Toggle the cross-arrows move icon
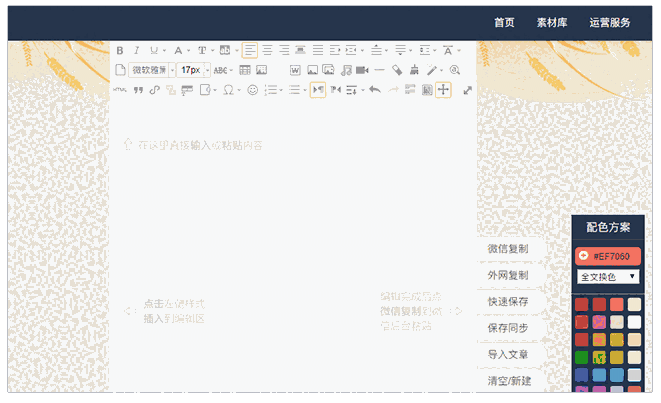This screenshot has height=403, width=661. point(443,90)
